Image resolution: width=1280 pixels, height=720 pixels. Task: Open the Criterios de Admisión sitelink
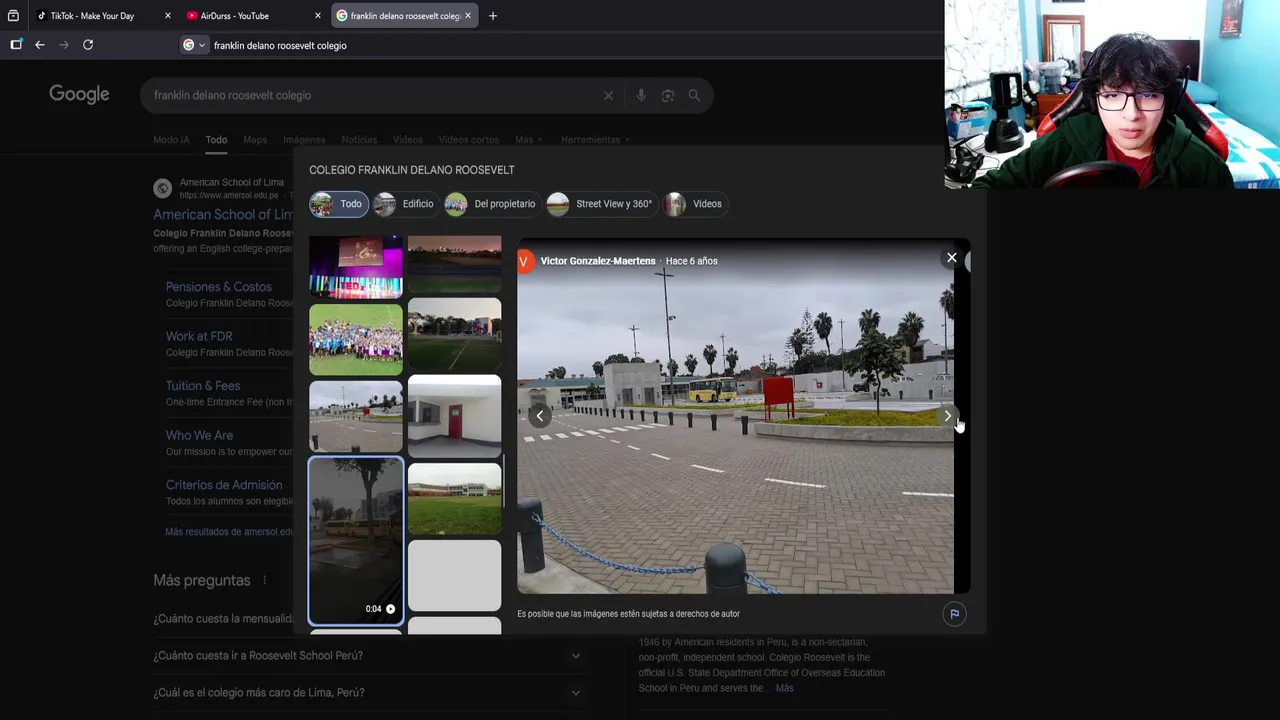(x=224, y=485)
